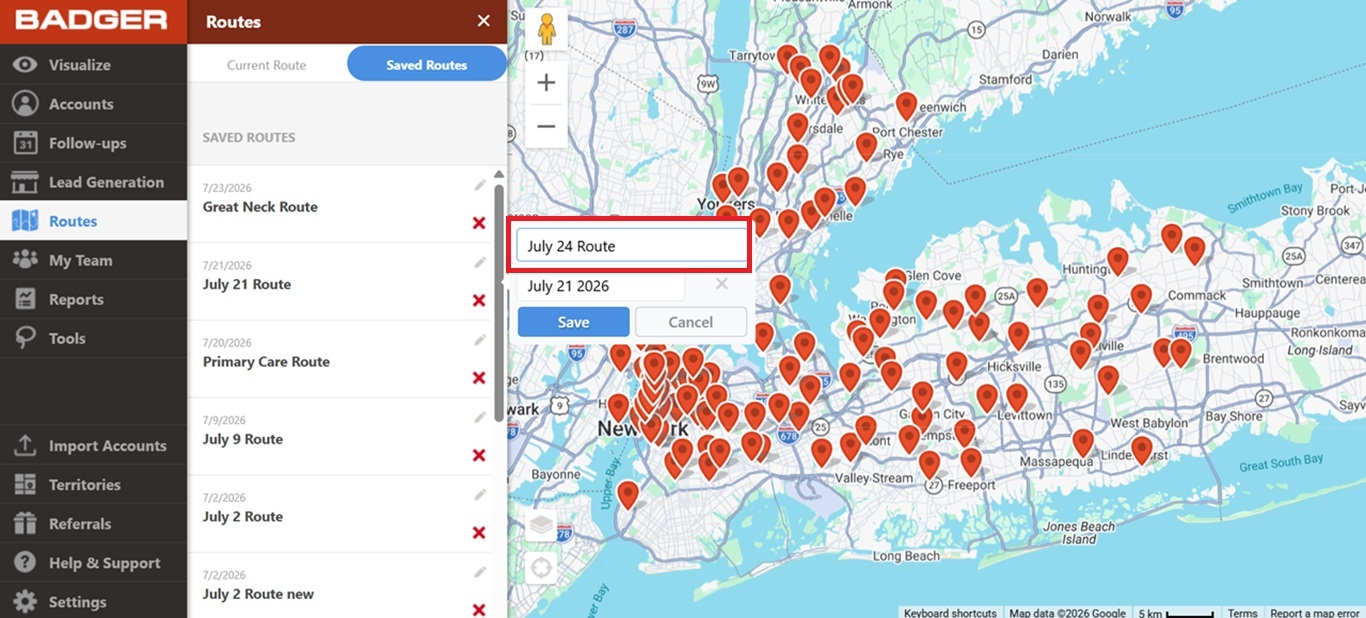Click the Referrals gift icon
1366x618 pixels.
coord(25,524)
